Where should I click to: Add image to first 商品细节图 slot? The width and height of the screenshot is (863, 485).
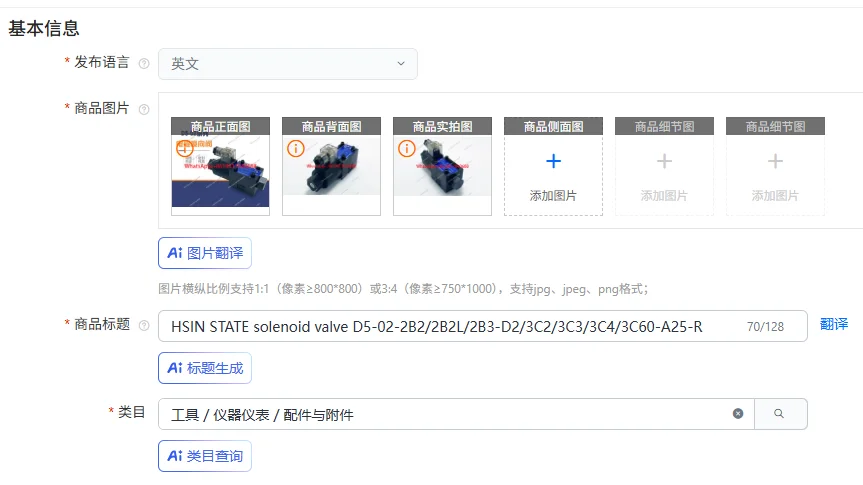664,166
